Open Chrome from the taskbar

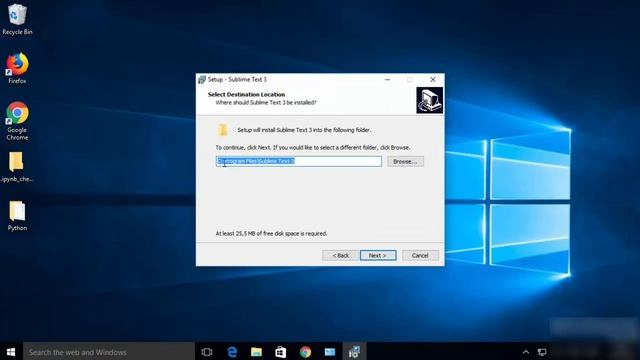(305, 352)
